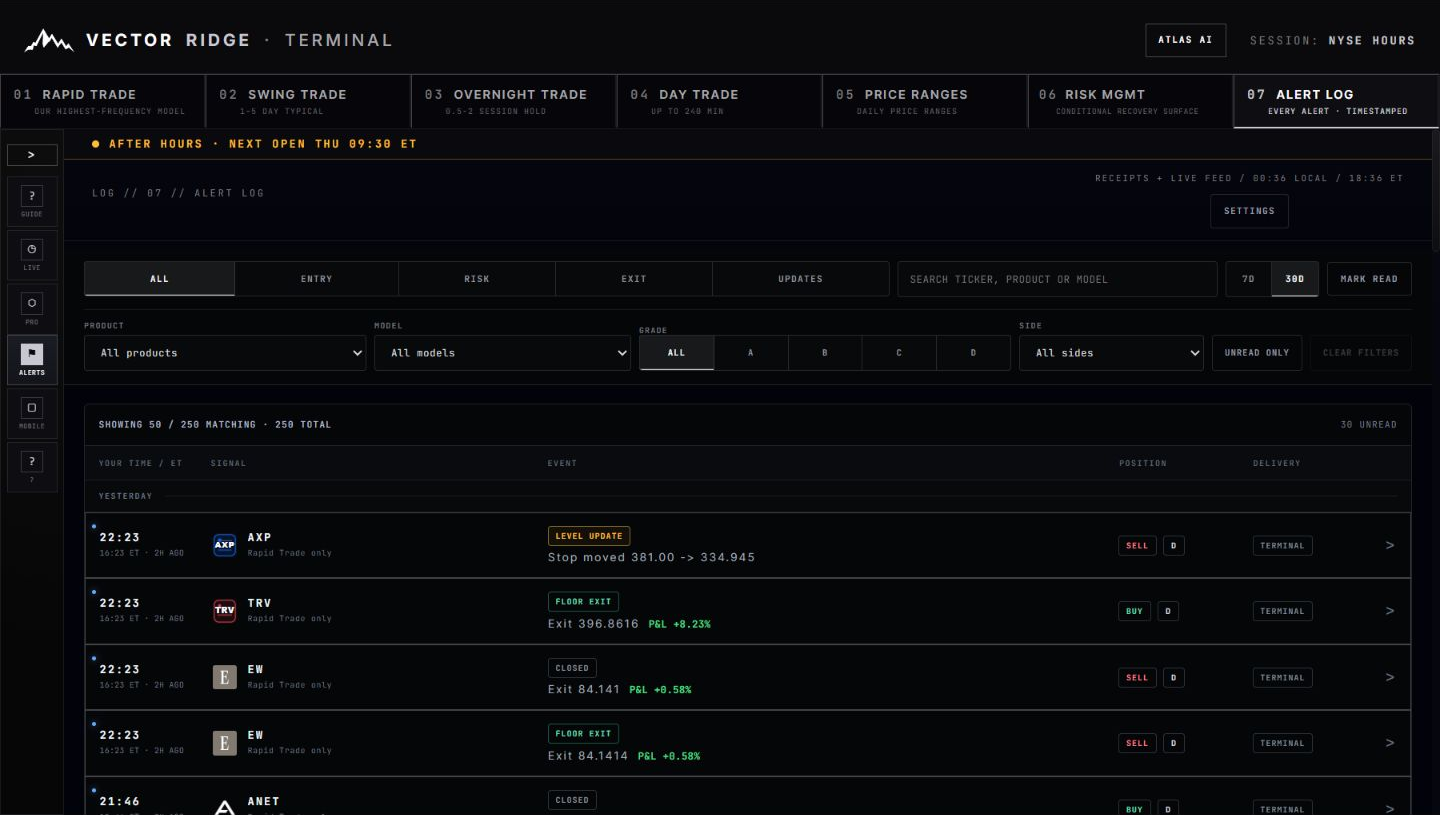This screenshot has height=815, width=1440.
Task: Click SELL badge in AXP row
Action: (1137, 546)
